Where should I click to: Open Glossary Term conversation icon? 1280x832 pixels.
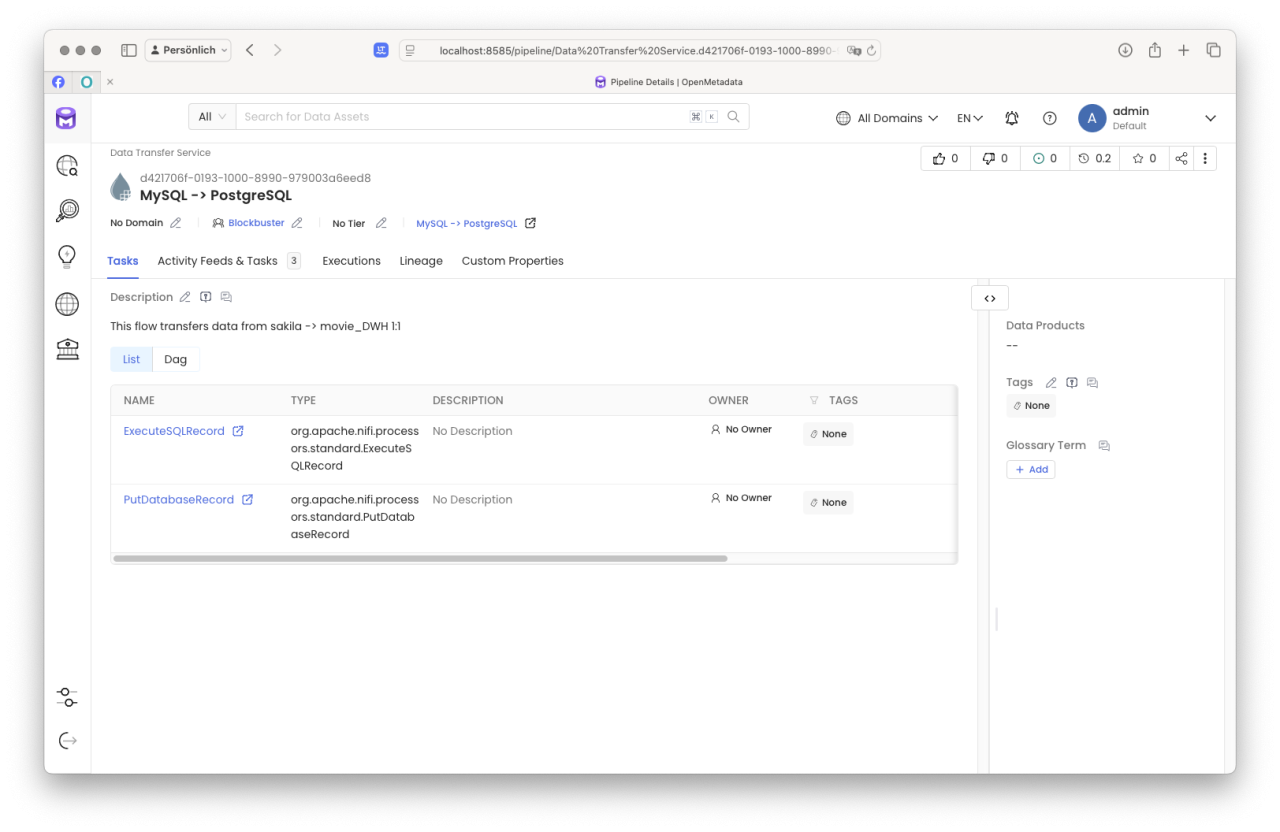[x=1104, y=445]
